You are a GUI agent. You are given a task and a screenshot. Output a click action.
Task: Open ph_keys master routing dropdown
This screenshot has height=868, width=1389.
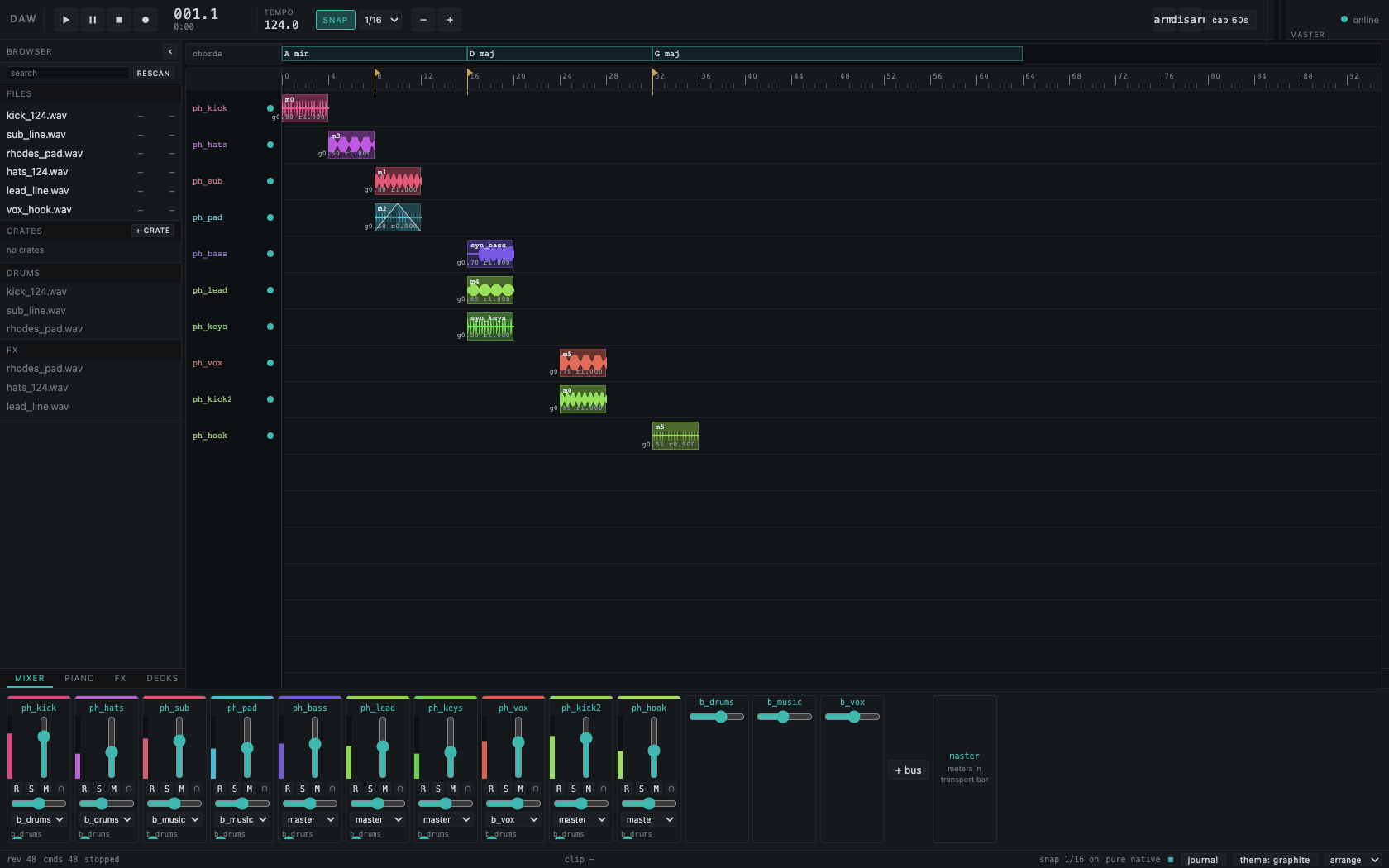446,819
